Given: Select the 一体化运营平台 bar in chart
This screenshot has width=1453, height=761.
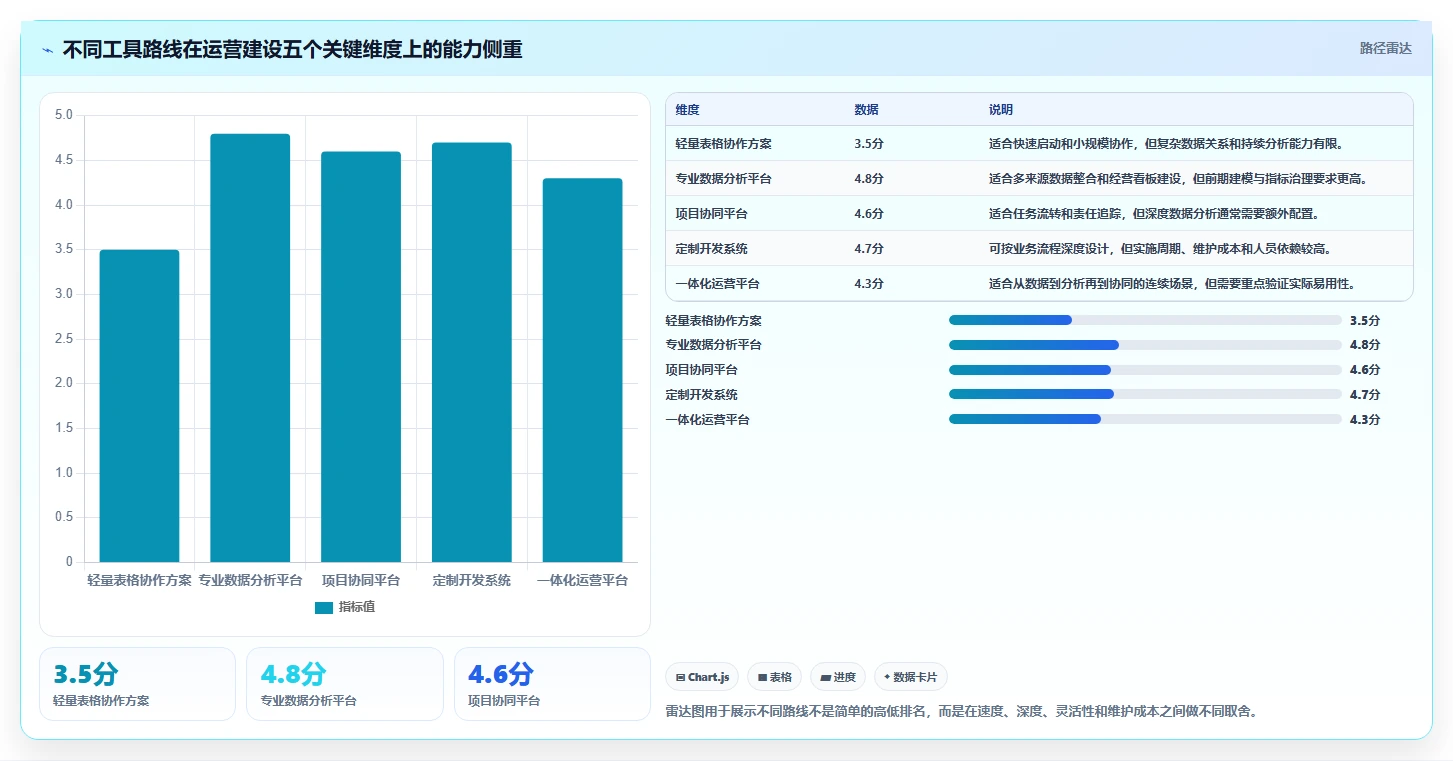Looking at the screenshot, I should tap(583, 370).
